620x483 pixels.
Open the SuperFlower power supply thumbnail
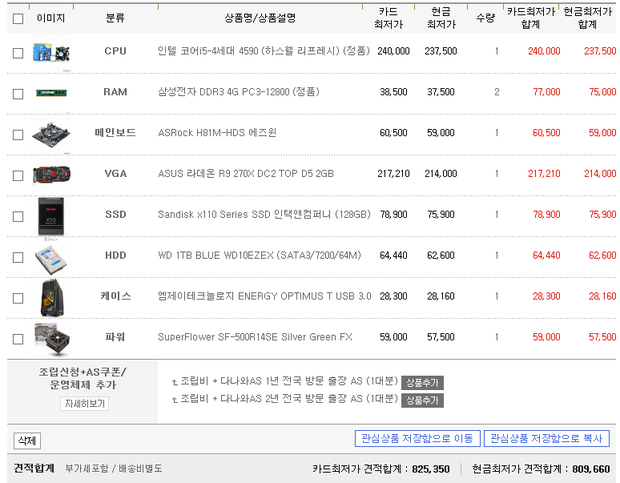click(50, 337)
